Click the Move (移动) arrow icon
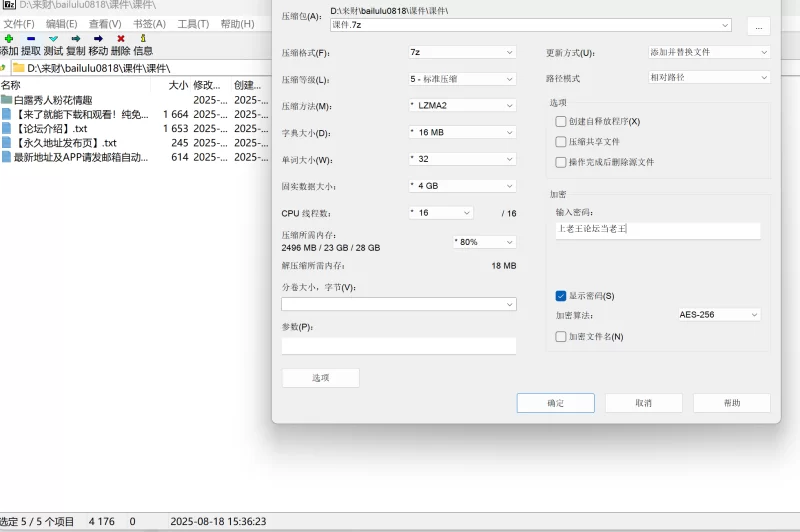Image resolution: width=800 pixels, height=532 pixels. (98, 38)
